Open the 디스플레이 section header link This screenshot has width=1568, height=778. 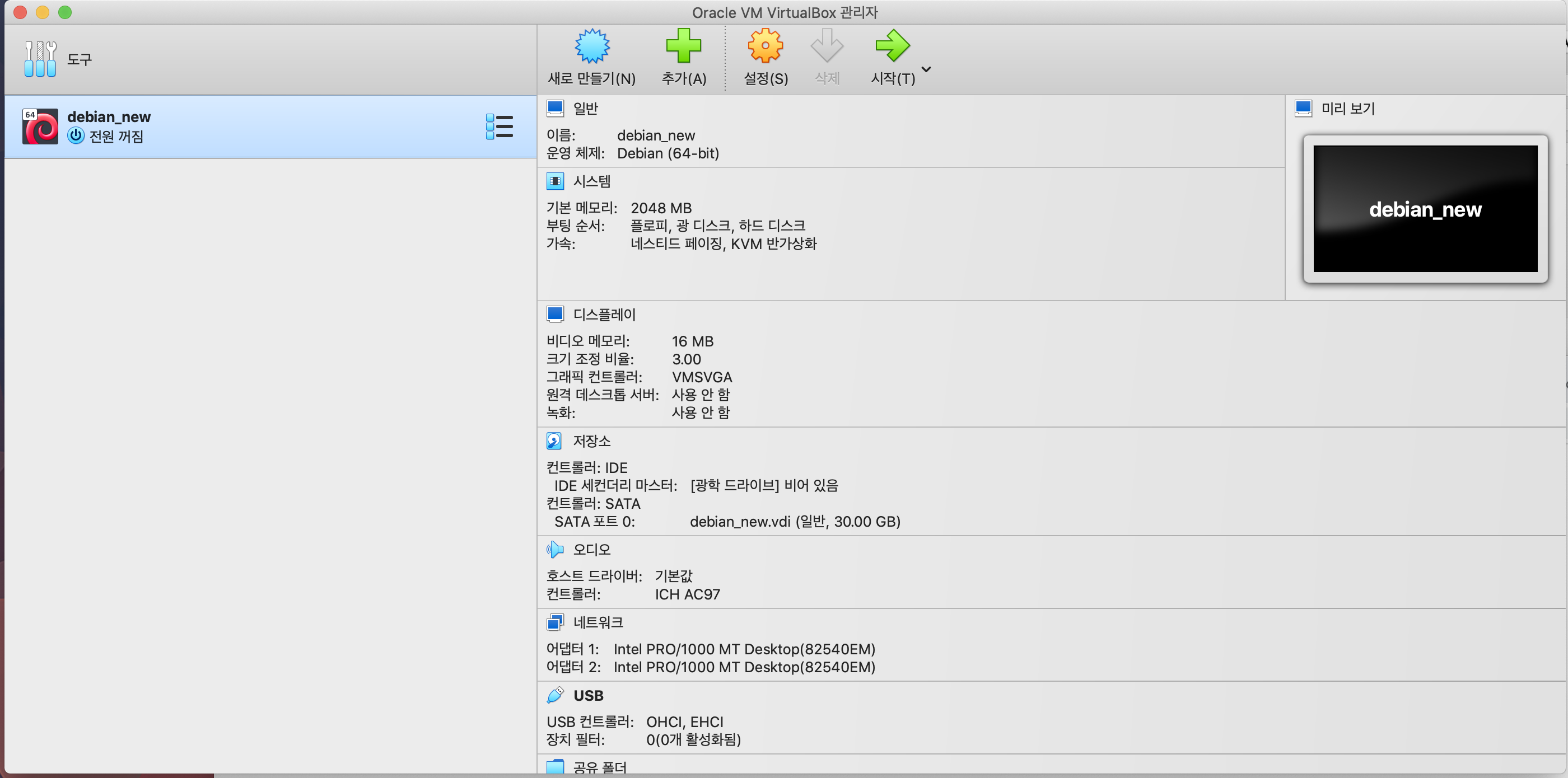coord(604,315)
